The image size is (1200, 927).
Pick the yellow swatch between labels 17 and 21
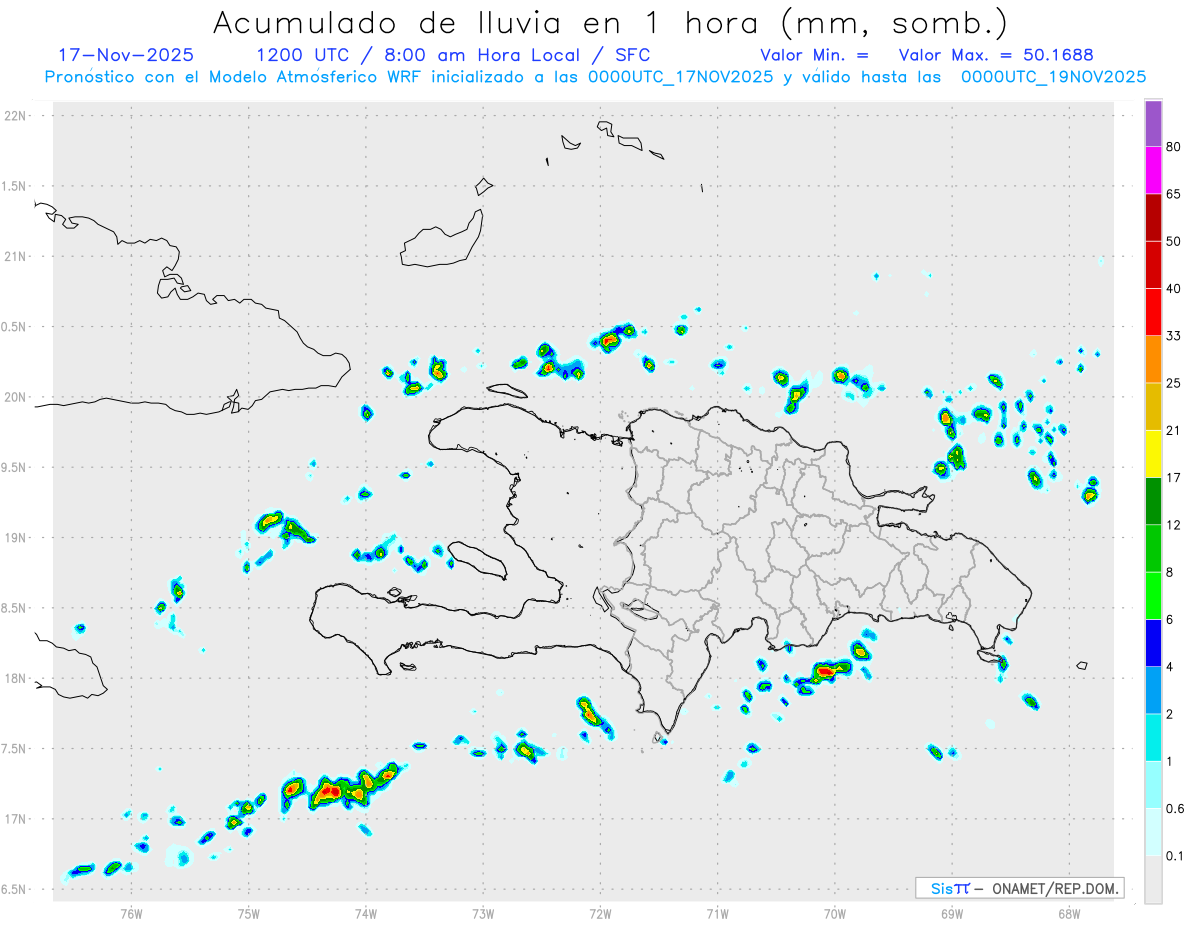(1153, 454)
